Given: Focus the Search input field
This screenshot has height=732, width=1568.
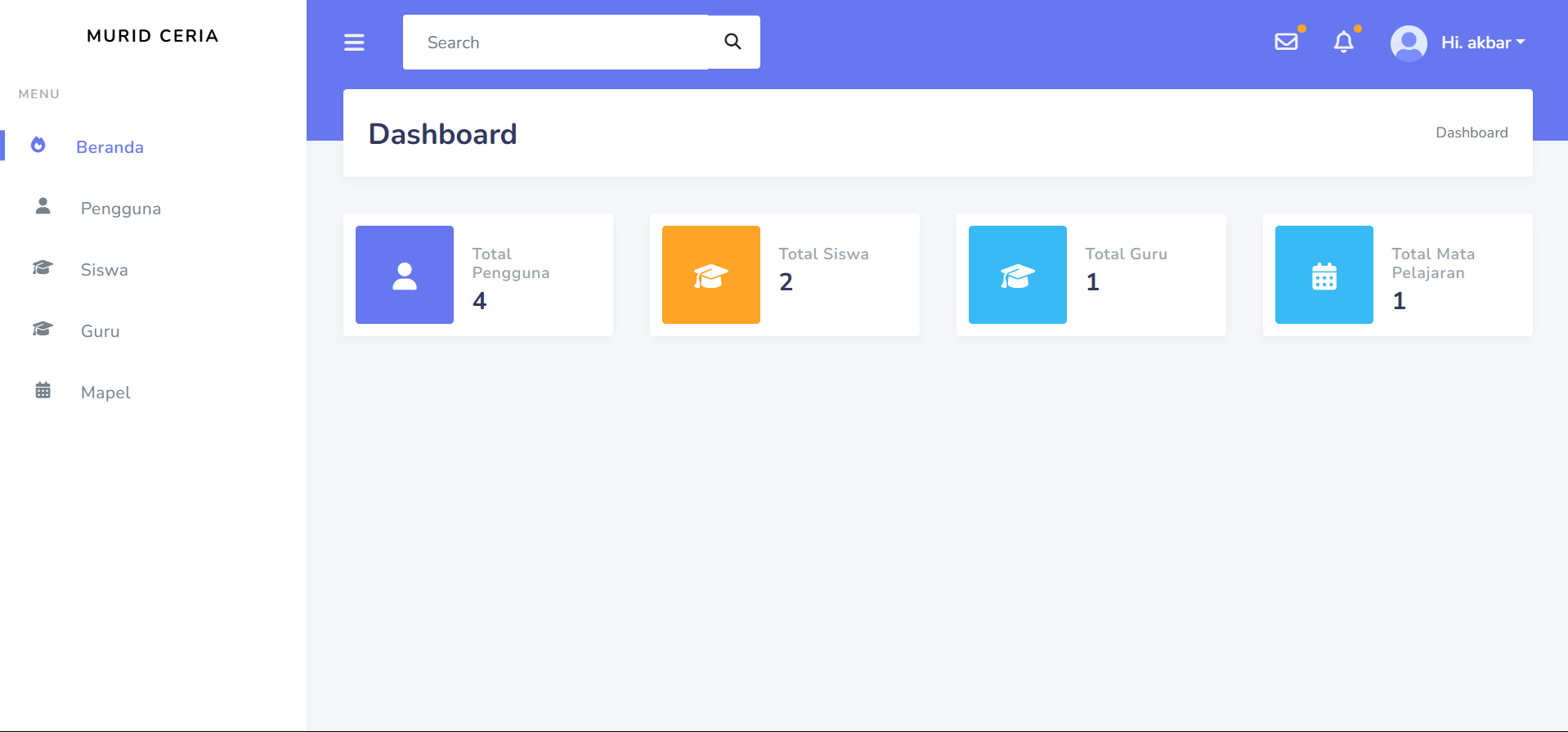Looking at the screenshot, I should coord(556,42).
